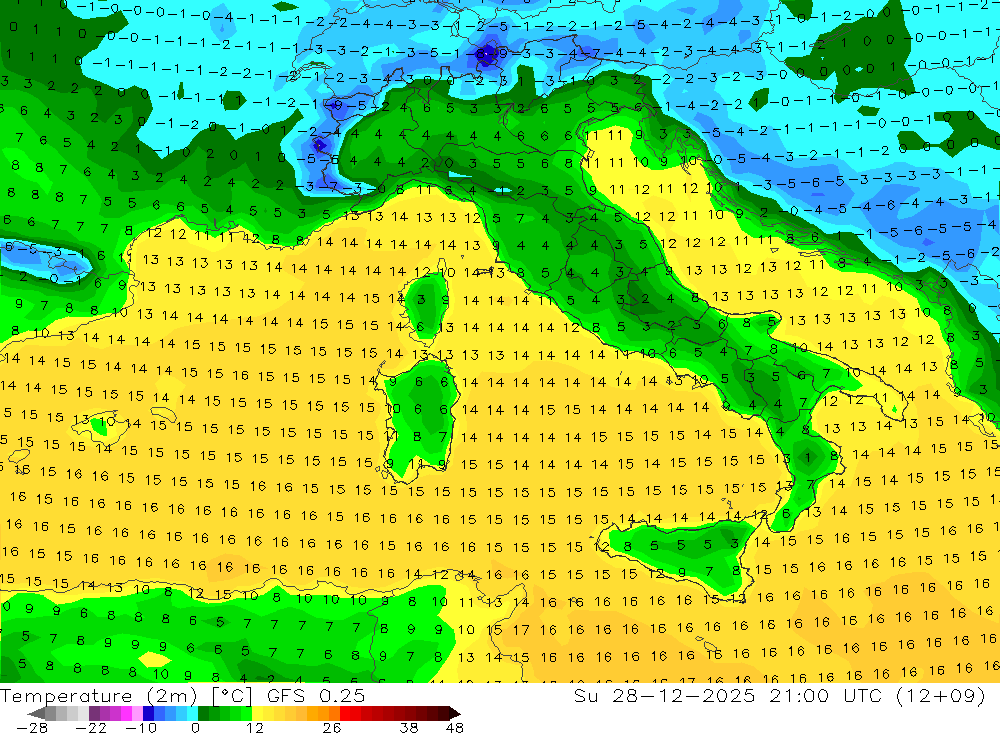Click the "48" legend scale label
Viewport: 1000px width, 733px height.
(x=454, y=727)
